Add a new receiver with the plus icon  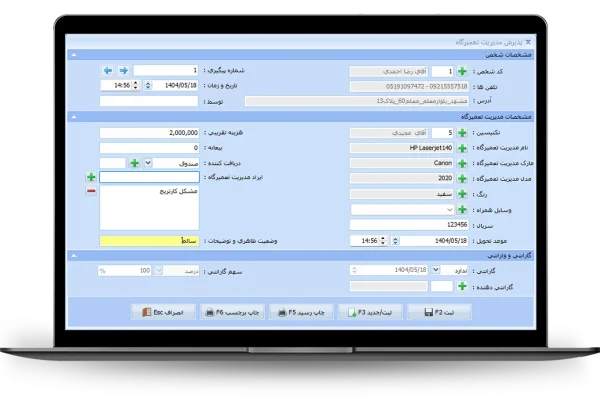coord(134,162)
